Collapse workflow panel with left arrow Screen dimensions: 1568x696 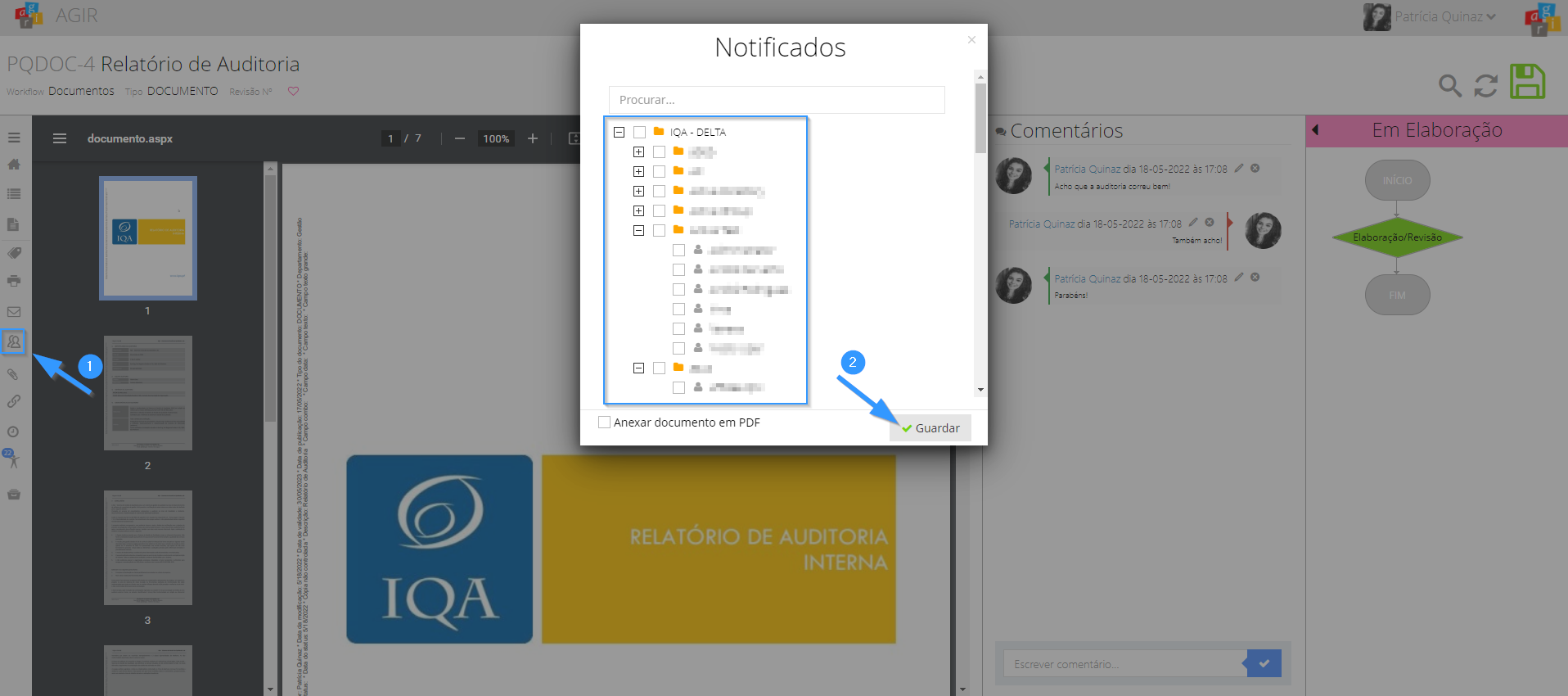point(1315,129)
